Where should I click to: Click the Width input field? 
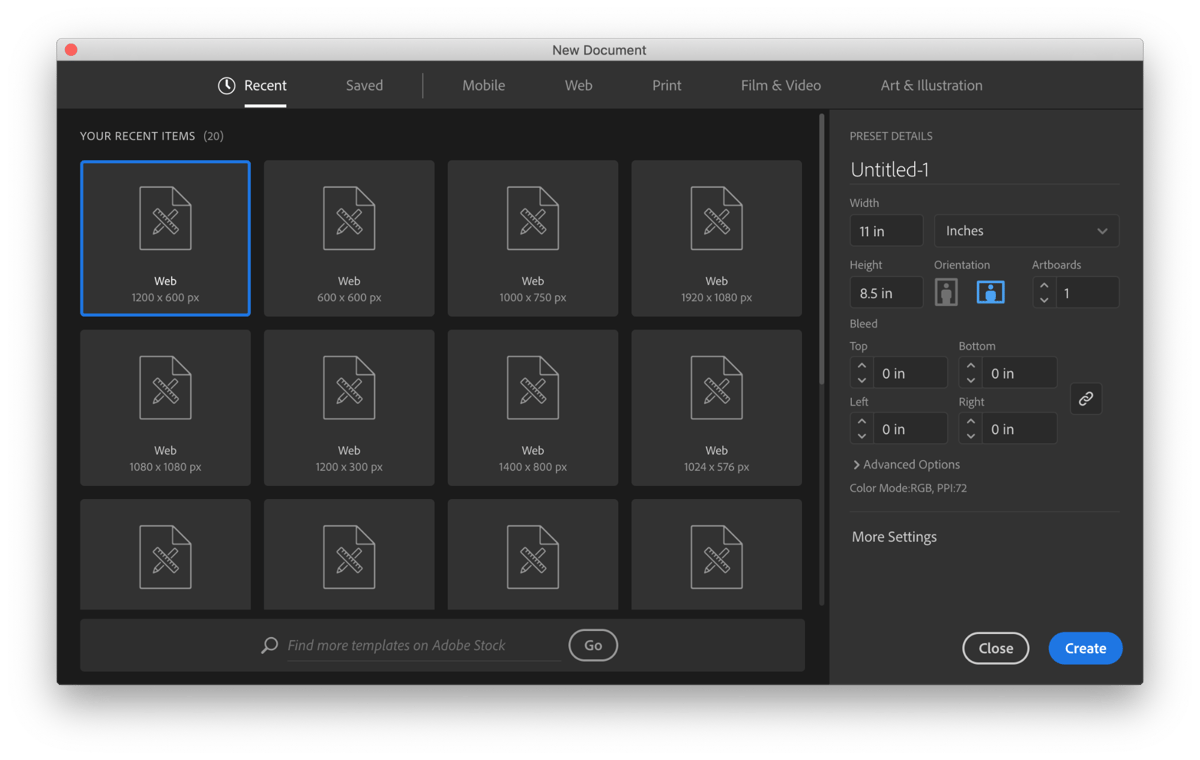coord(886,230)
